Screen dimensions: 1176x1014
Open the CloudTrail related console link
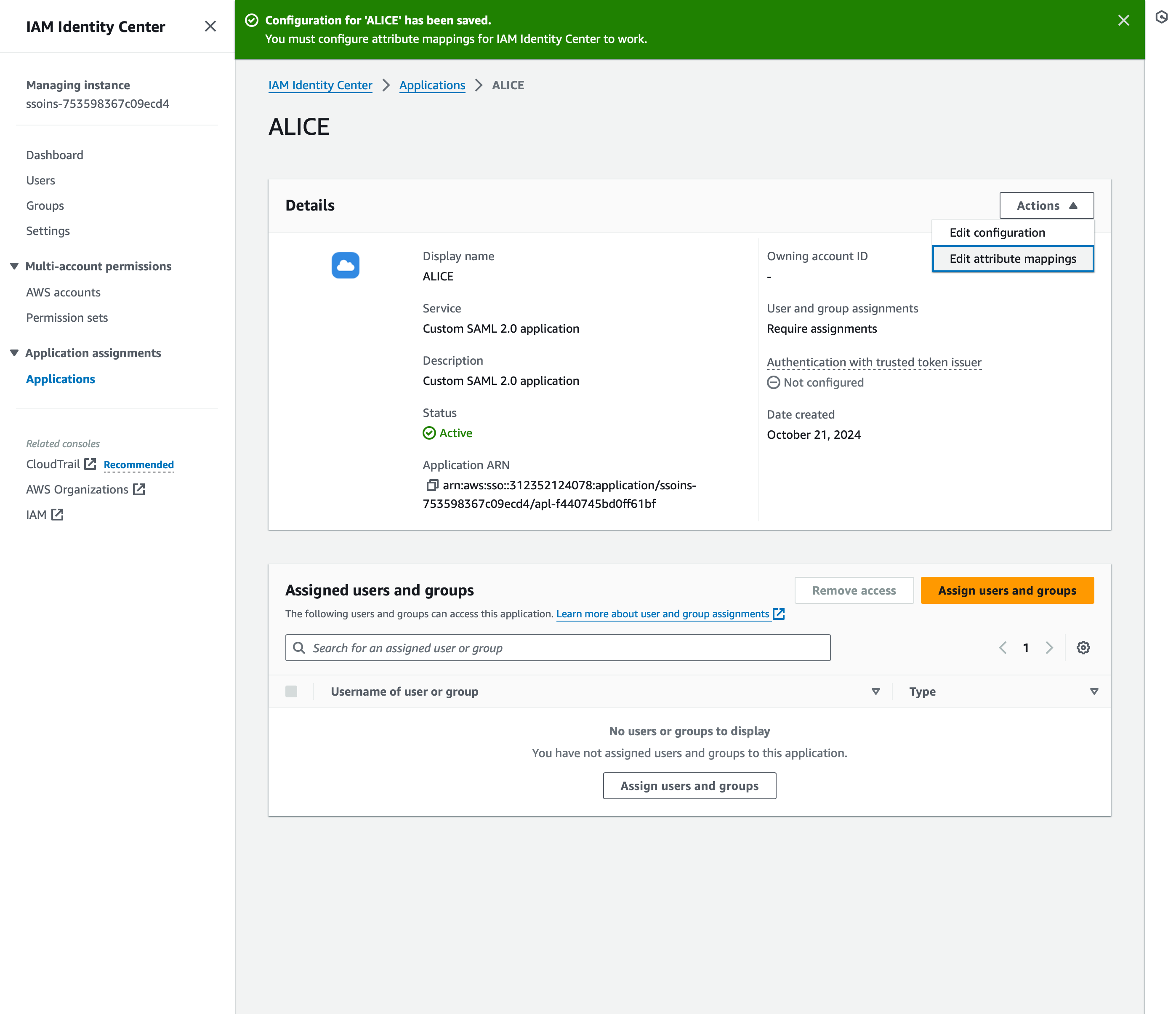pyautogui.click(x=53, y=464)
